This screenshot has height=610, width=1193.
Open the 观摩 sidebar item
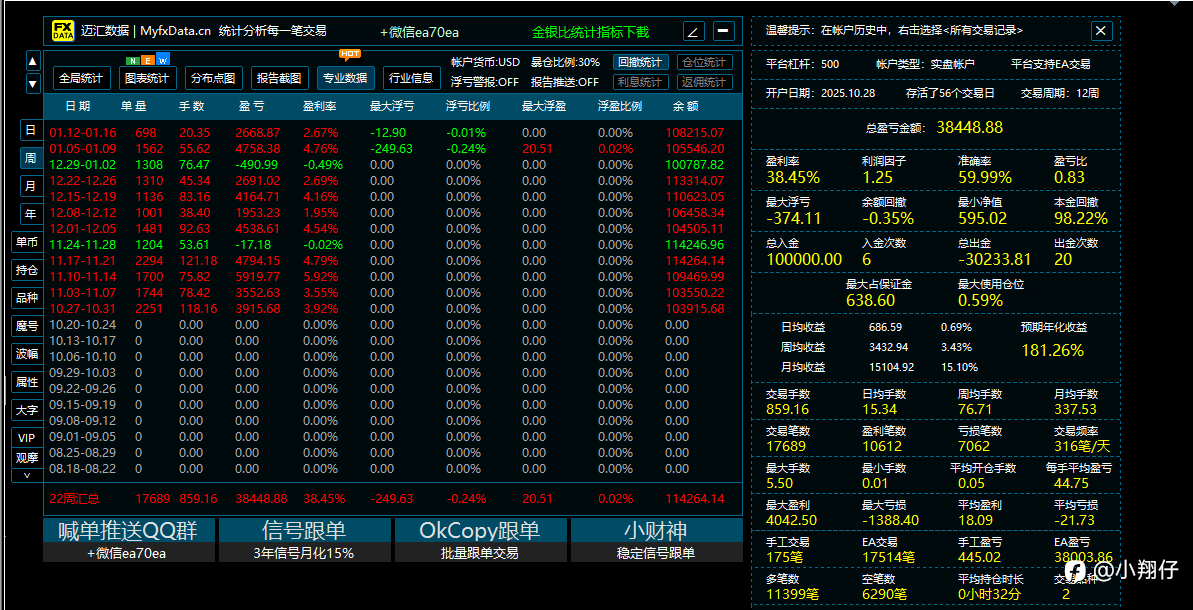tap(27, 458)
